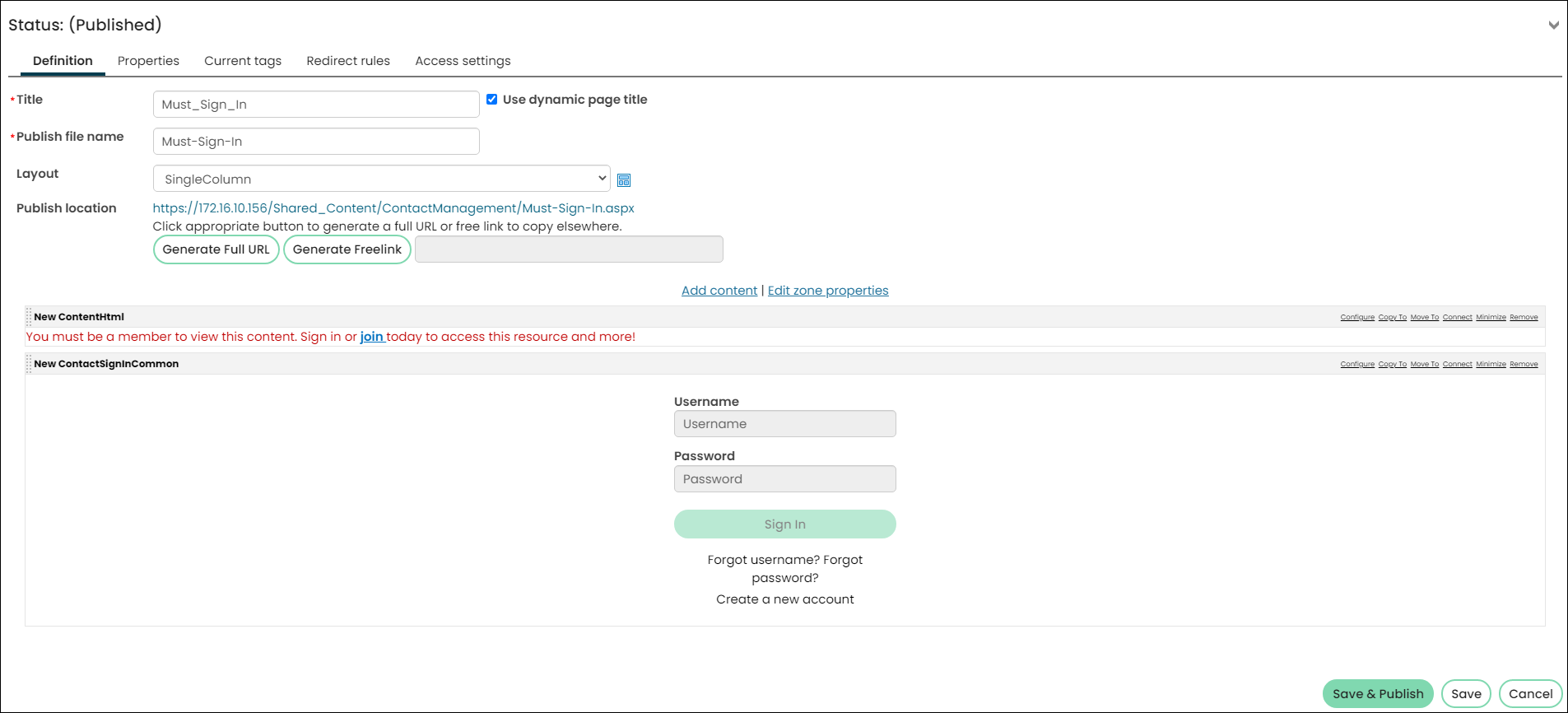Switch to the Properties tab
Viewport: 1568px width, 713px height.
point(148,61)
